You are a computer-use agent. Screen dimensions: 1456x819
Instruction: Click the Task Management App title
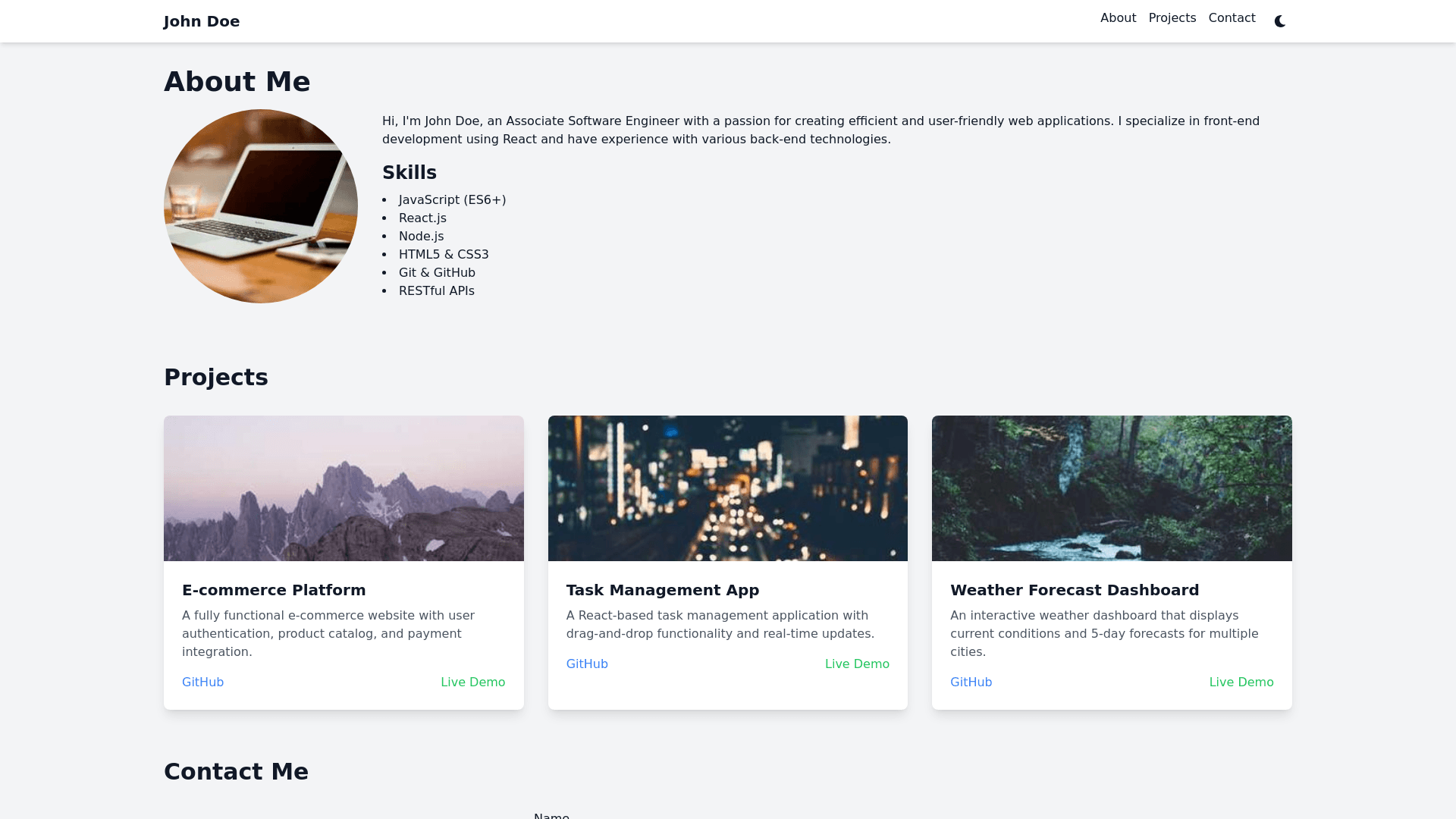tap(663, 590)
